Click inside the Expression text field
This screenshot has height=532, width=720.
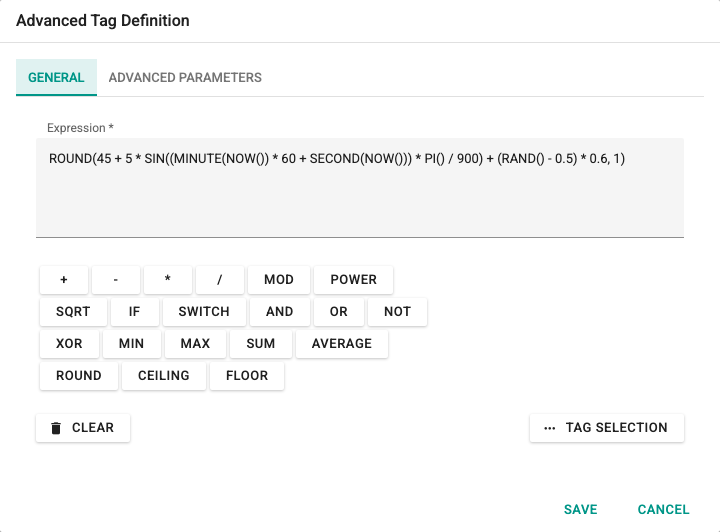click(360, 187)
